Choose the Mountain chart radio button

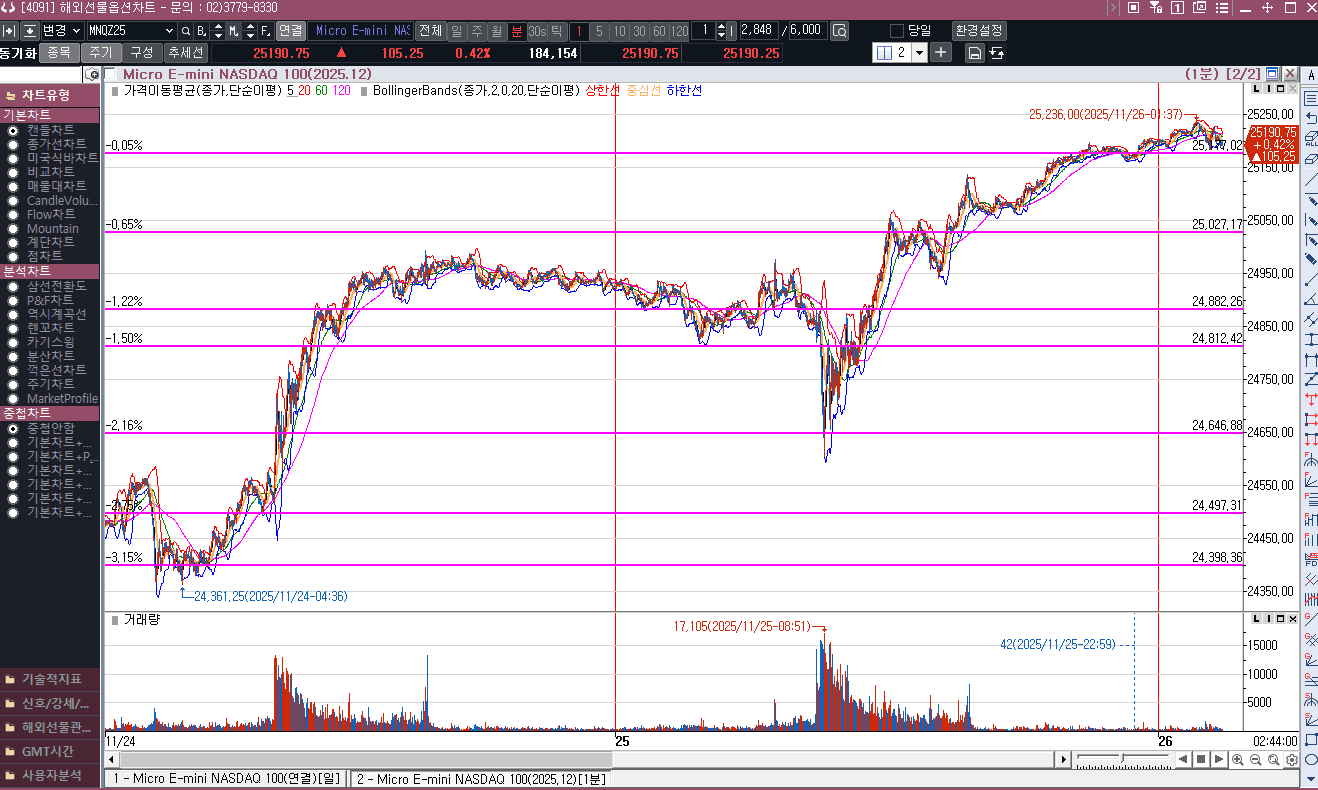click(13, 228)
